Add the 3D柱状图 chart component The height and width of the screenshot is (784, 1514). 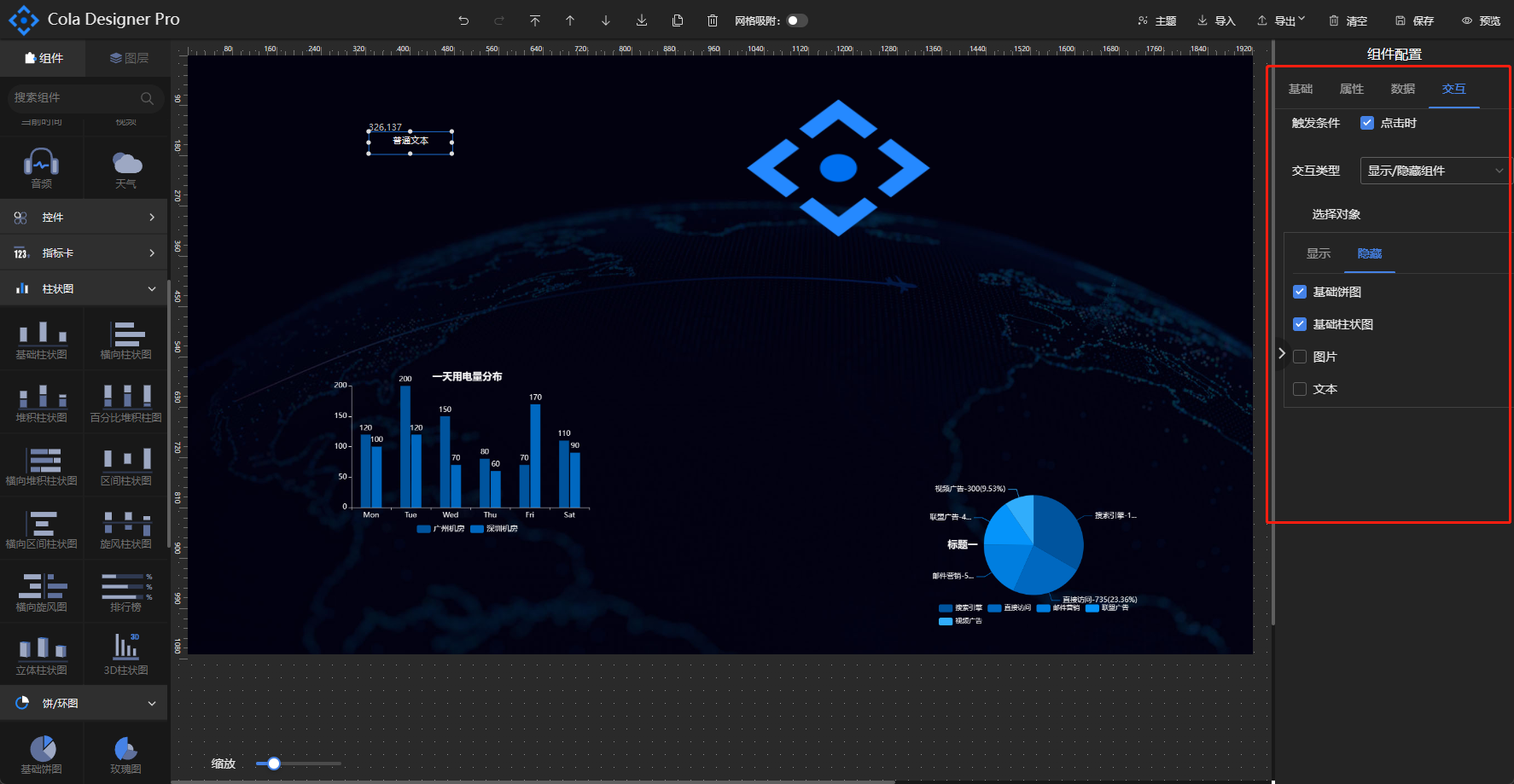pyautogui.click(x=126, y=655)
